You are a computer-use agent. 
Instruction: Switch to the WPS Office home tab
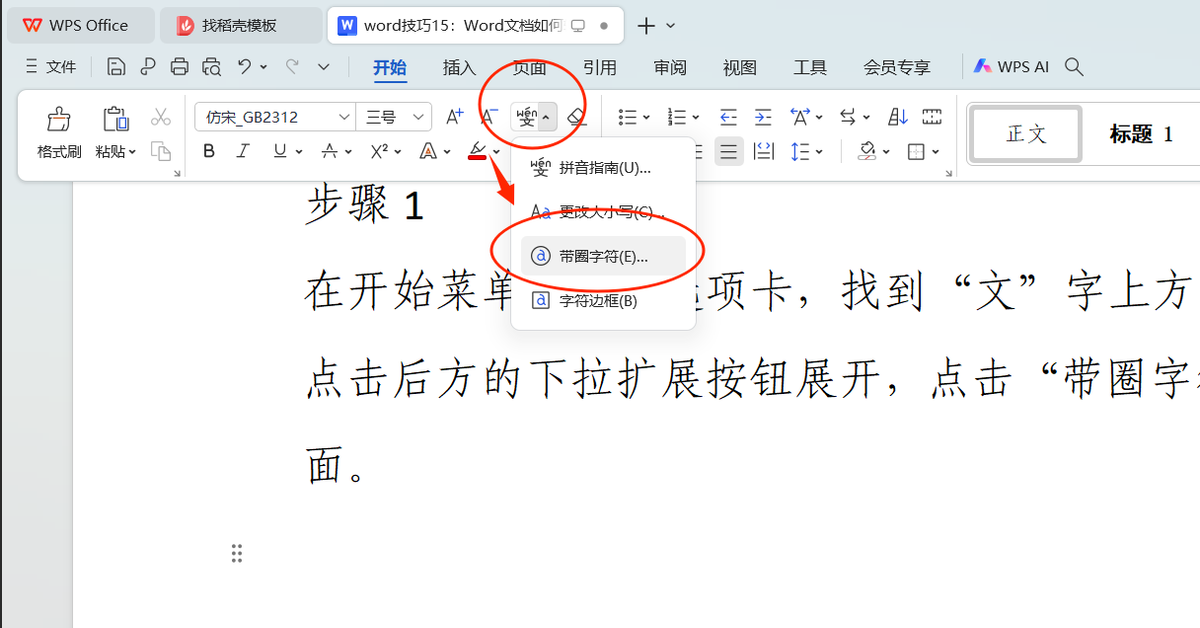point(81,25)
